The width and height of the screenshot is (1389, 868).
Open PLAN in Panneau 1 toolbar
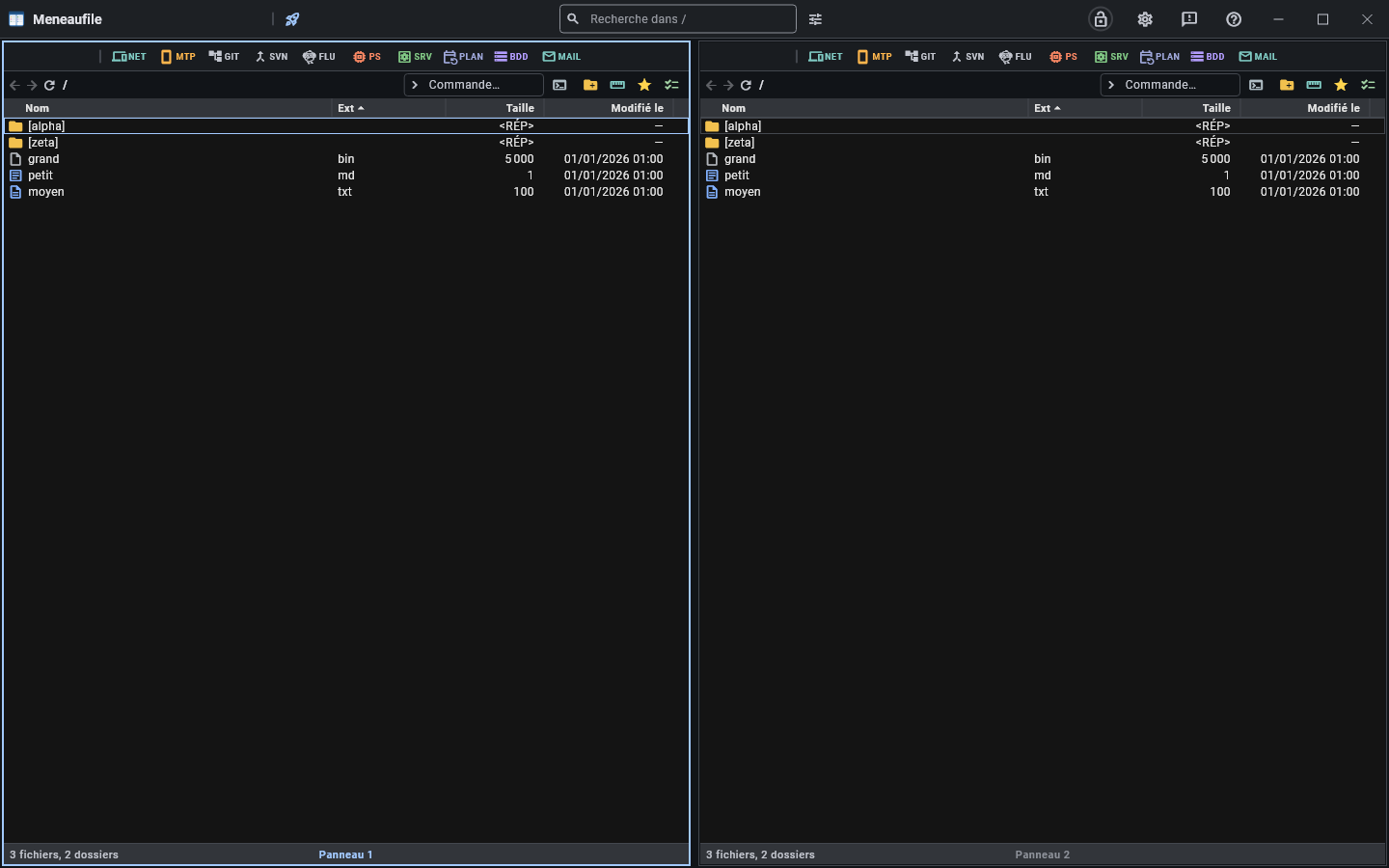point(463,57)
